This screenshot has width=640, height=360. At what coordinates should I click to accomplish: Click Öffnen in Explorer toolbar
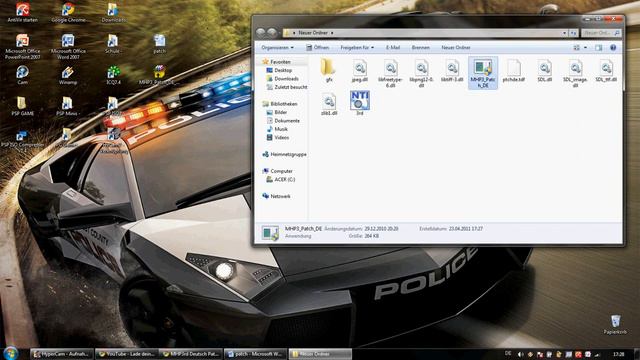click(318, 48)
